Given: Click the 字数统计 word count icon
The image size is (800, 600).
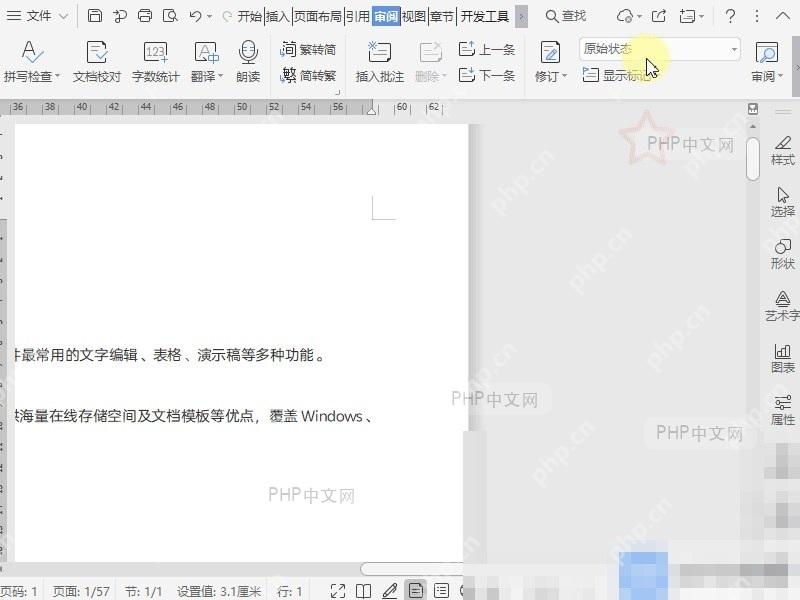Looking at the screenshot, I should (x=156, y=52).
